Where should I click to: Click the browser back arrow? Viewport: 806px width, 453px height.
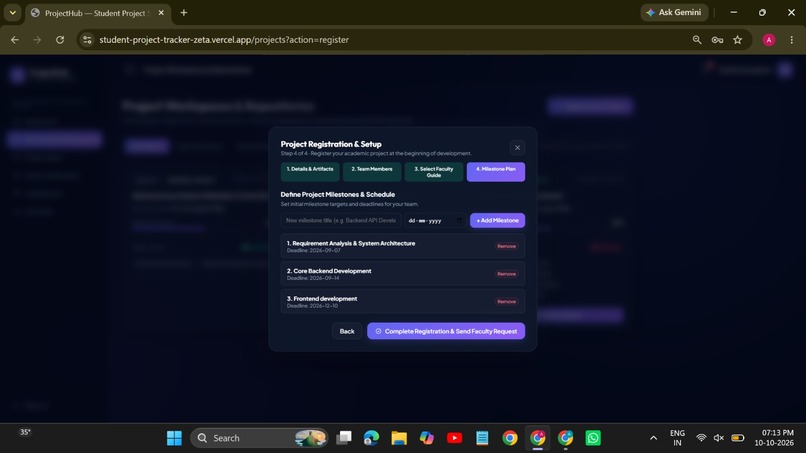(x=15, y=40)
